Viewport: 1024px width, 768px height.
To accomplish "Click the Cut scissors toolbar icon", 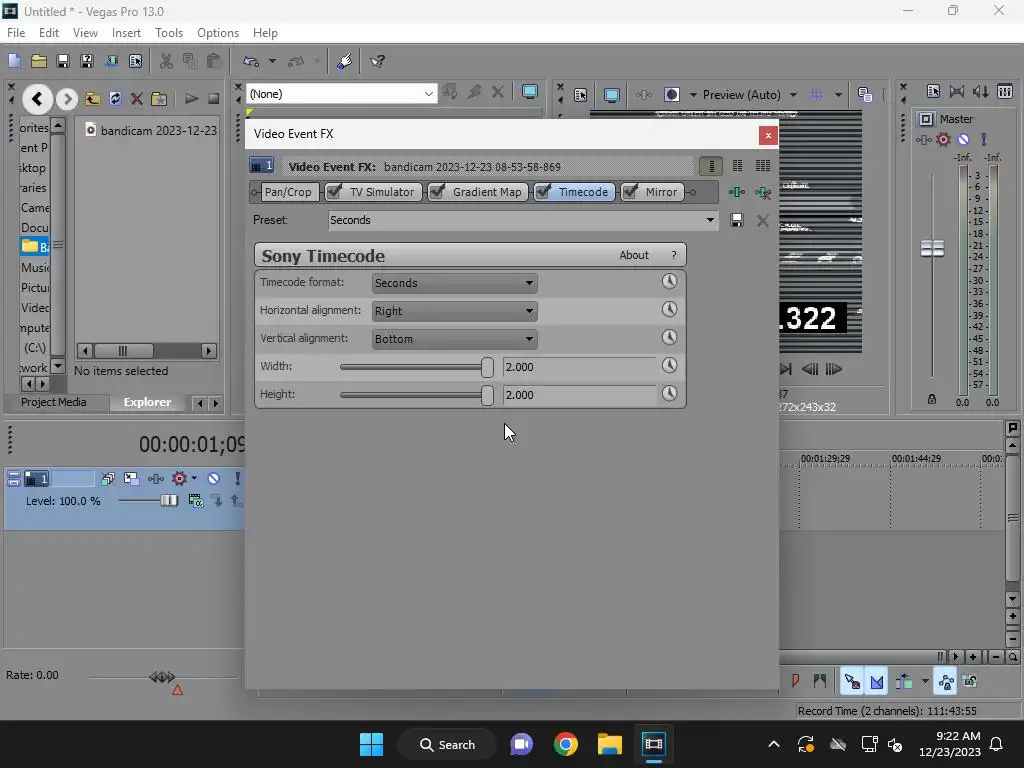I will 166,61.
